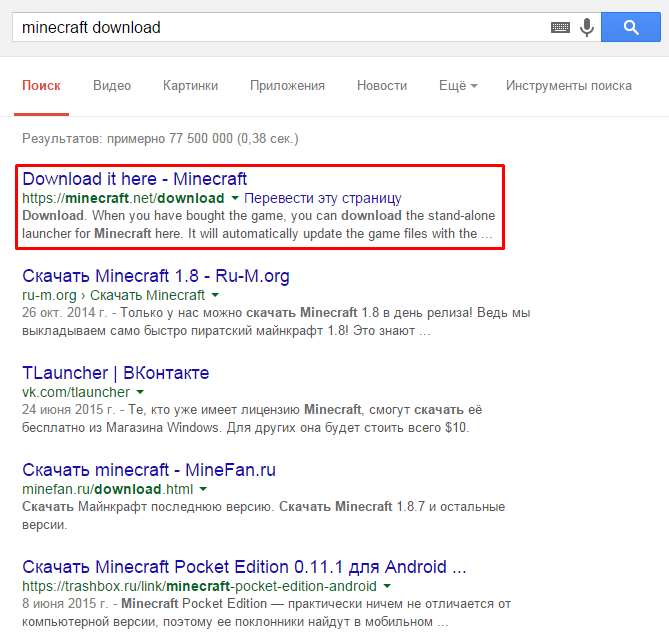Open 'TLauncher | ВКонтакте' result

point(116,373)
